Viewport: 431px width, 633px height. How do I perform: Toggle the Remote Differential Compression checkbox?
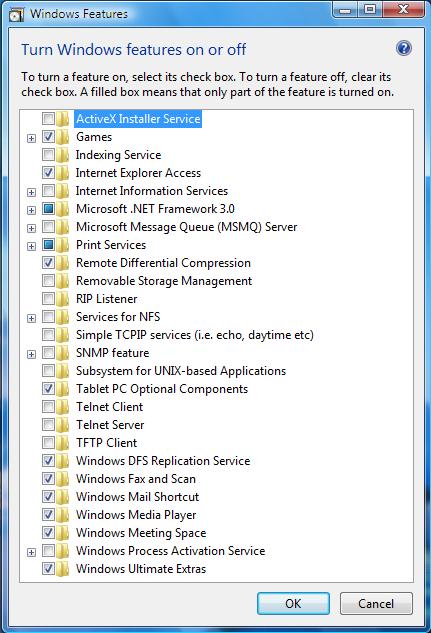click(x=48, y=262)
